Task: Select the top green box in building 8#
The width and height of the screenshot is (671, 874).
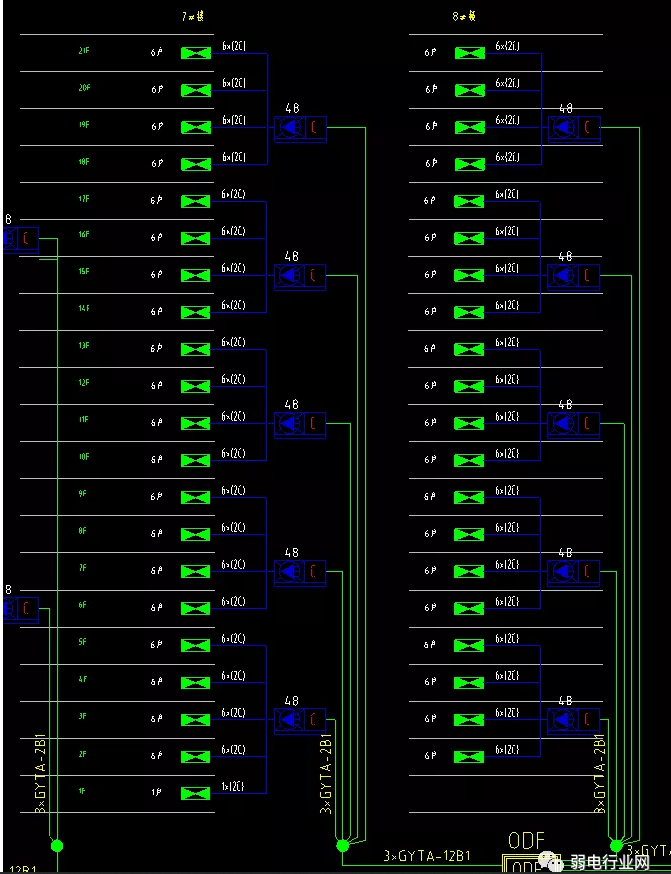Action: coord(469,53)
